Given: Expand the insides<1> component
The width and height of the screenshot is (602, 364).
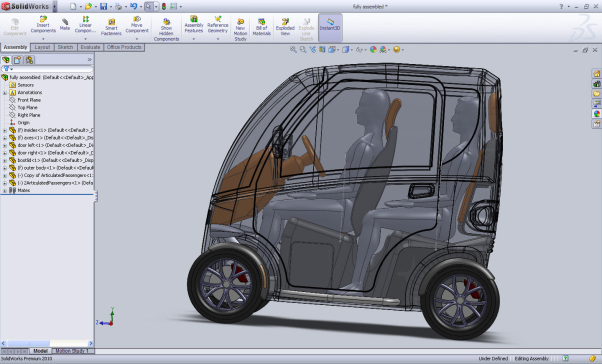Looking at the screenshot, I should pyautogui.click(x=5, y=130).
